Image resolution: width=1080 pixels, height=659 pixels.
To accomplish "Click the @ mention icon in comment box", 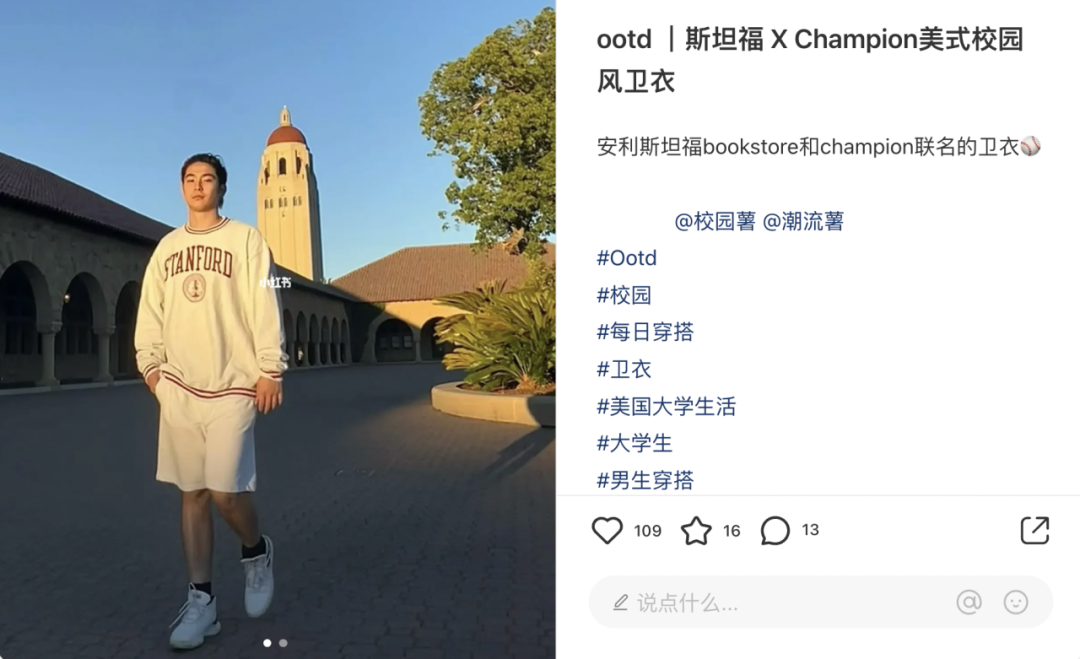I will [x=968, y=602].
